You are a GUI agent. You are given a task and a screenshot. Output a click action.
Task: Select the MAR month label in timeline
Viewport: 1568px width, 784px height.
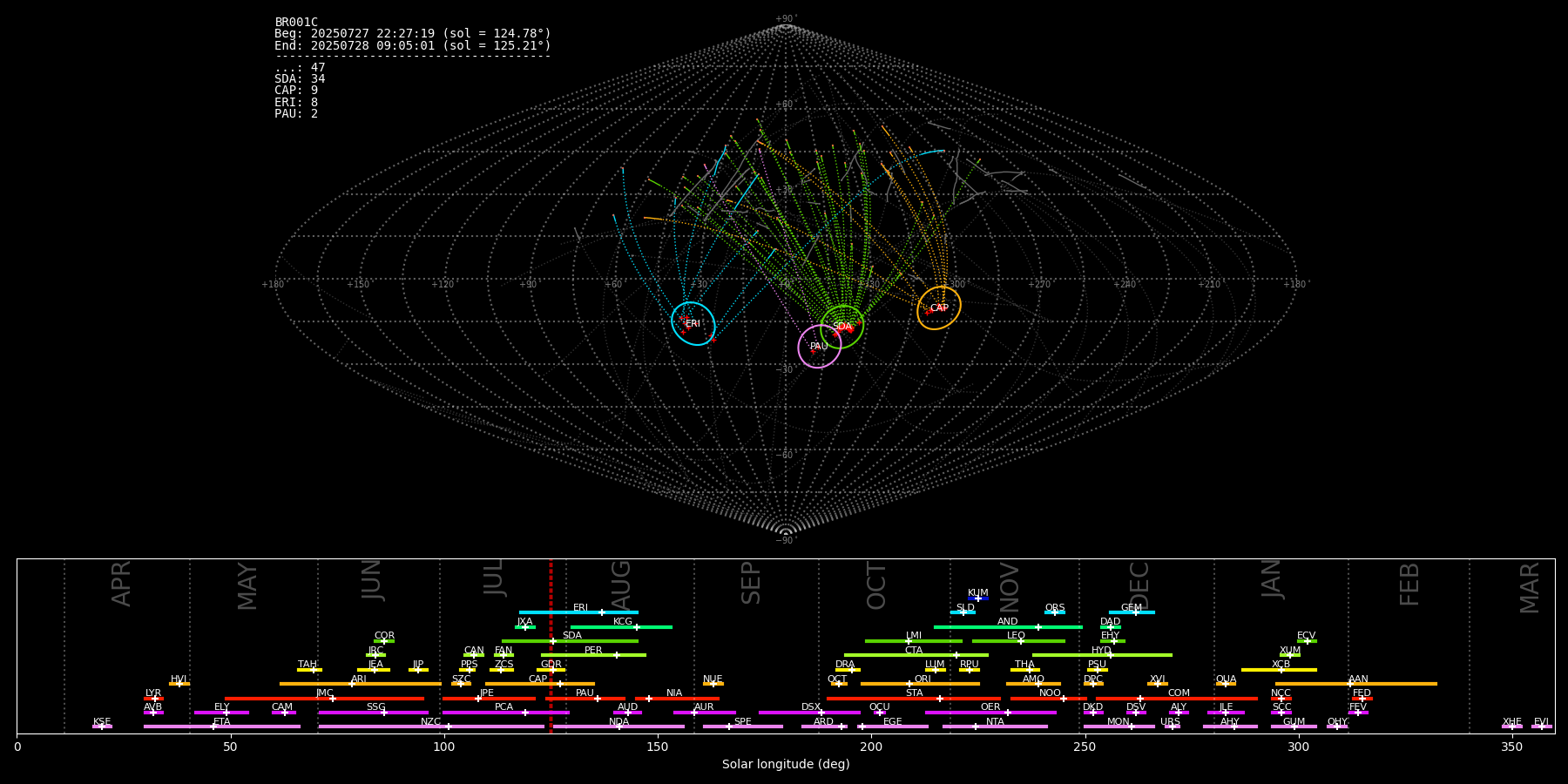(1530, 587)
